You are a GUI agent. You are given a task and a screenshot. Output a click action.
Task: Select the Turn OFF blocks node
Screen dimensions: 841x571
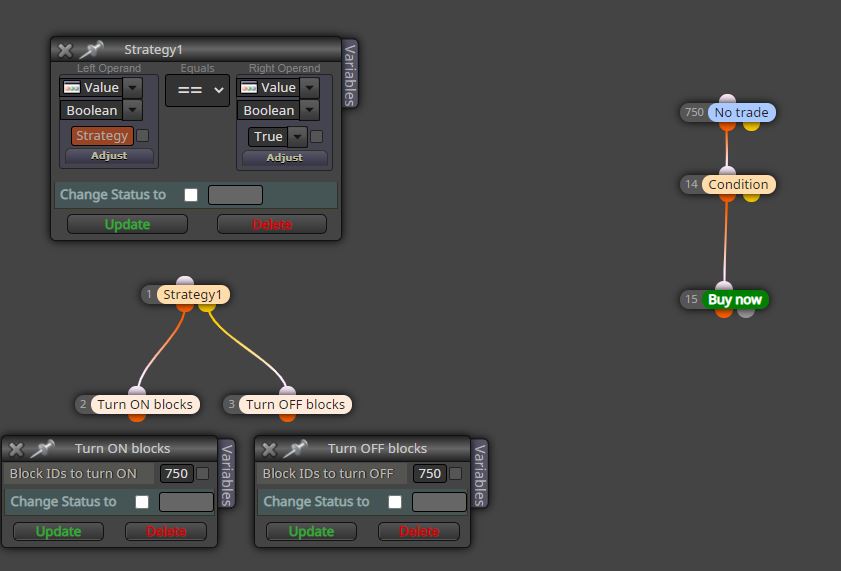pyautogui.click(x=295, y=404)
